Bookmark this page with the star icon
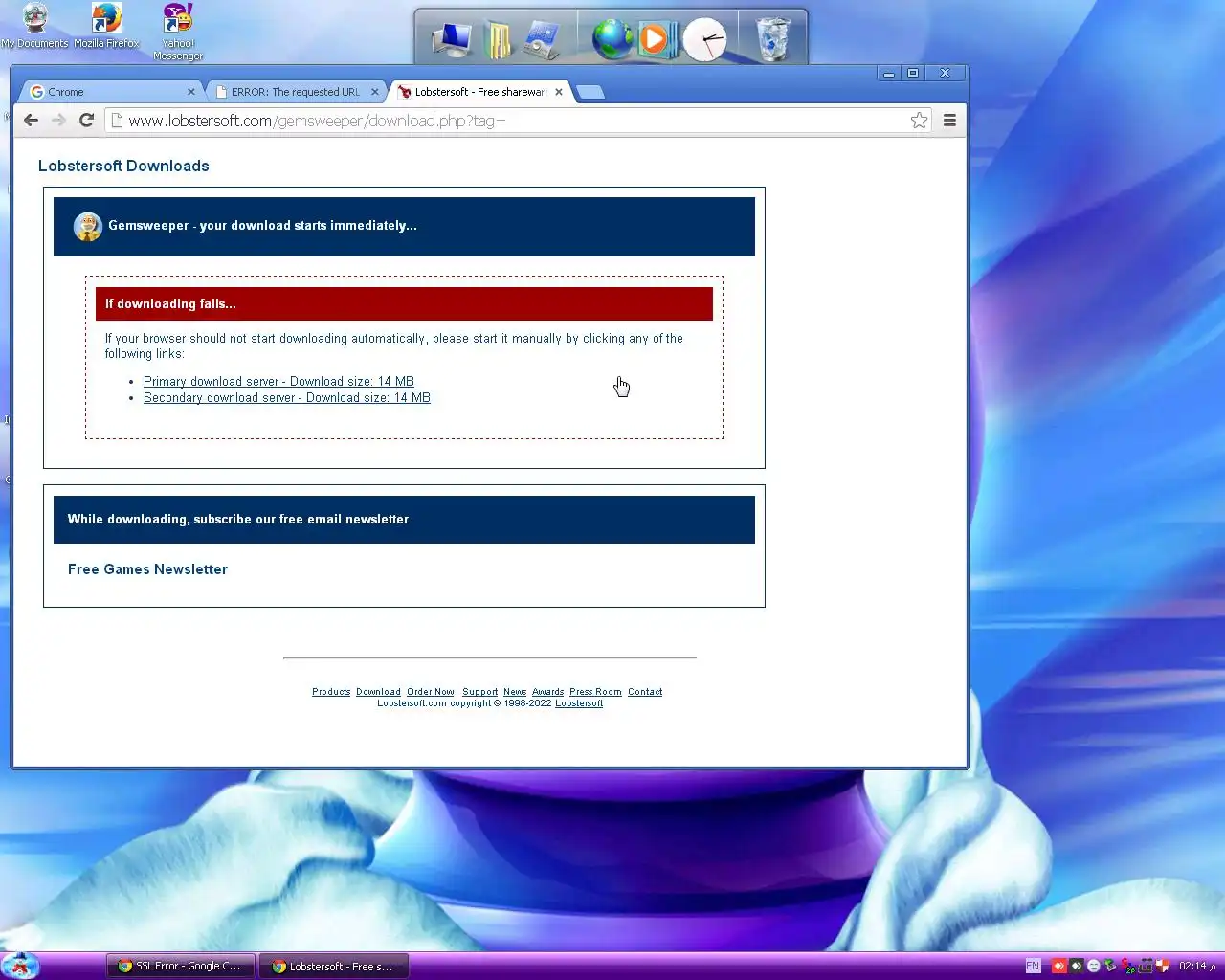Screen dimensions: 1225x980 pos(919,120)
